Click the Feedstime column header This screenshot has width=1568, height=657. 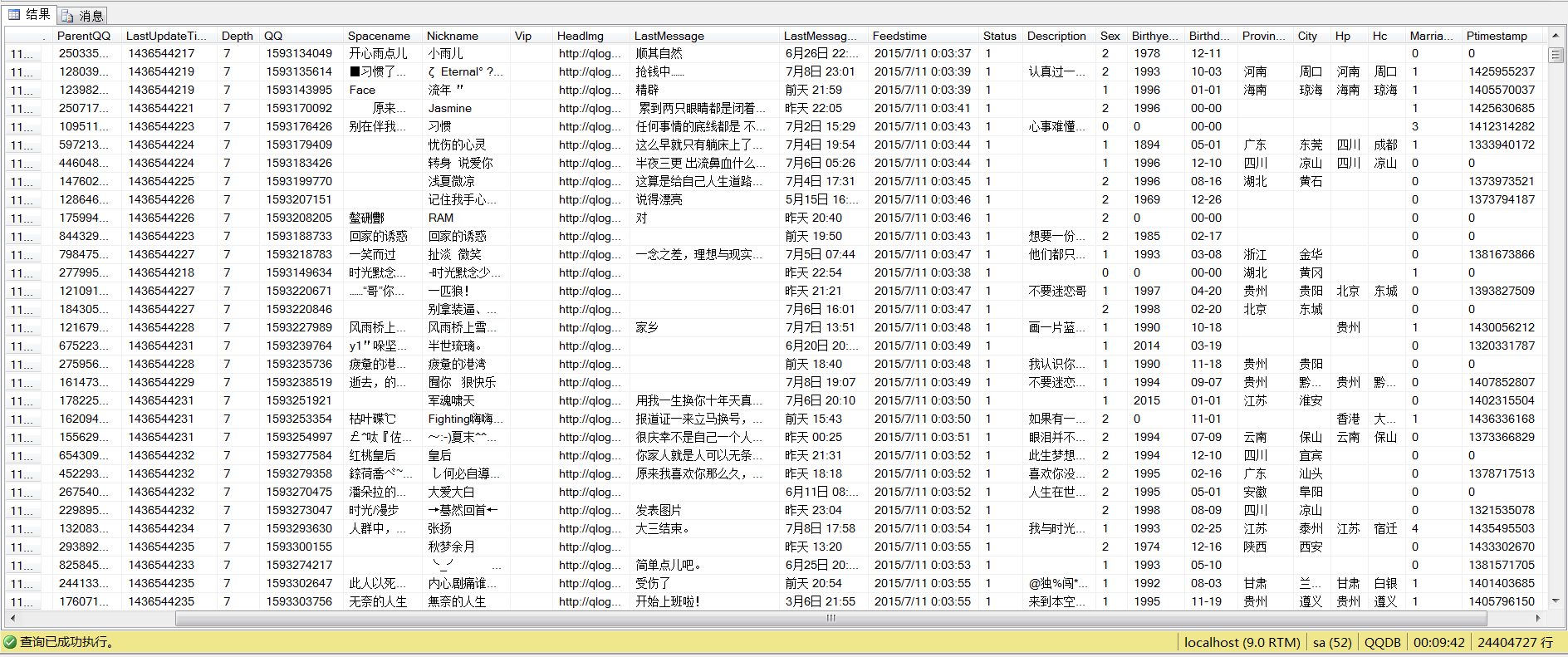click(923, 36)
